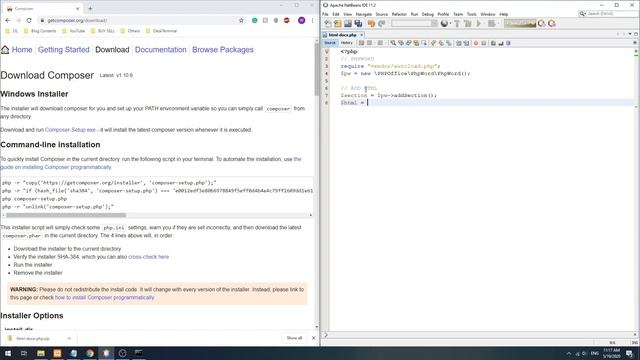Open the Blog Contents bookmark folder
The height and width of the screenshot is (360, 640).
click(x=40, y=31)
